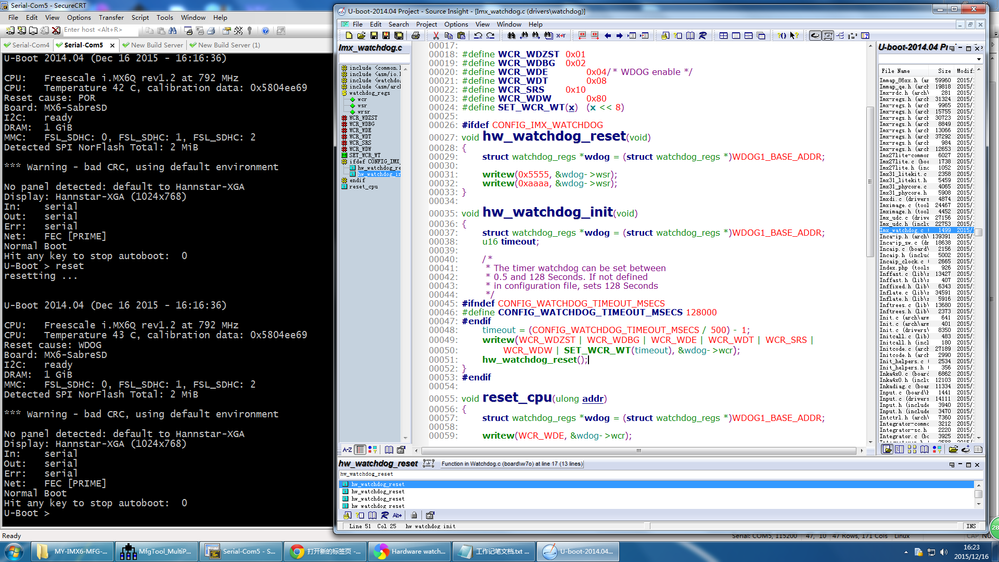
Task: Click Windows Start button
Action: point(13,552)
